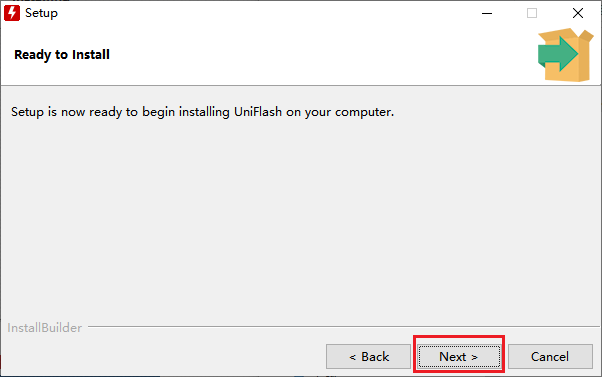Click the "Setup" window title text
Image resolution: width=602 pixels, height=377 pixels.
[41, 13]
